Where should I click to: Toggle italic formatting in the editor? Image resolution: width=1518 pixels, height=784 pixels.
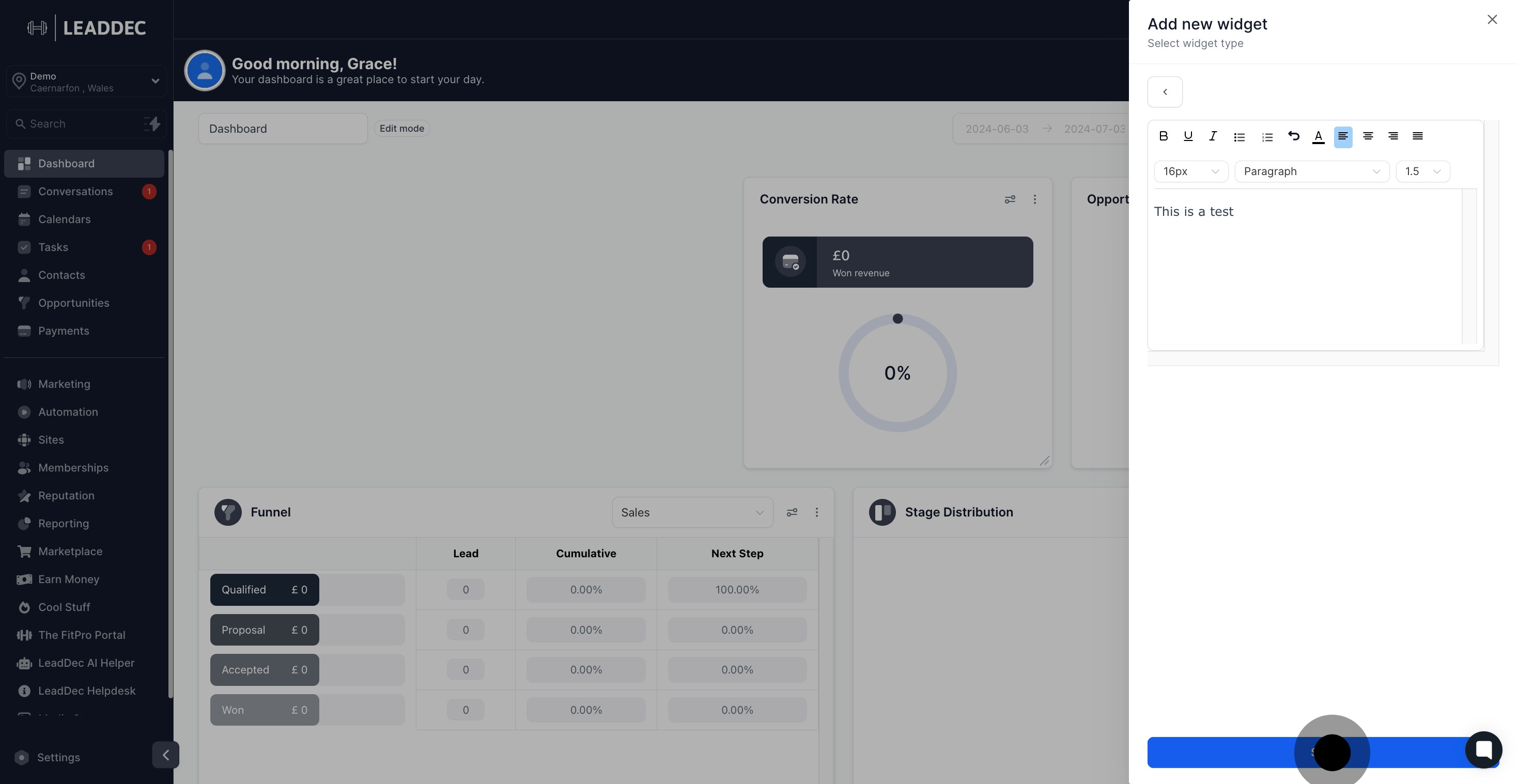pos(1213,136)
